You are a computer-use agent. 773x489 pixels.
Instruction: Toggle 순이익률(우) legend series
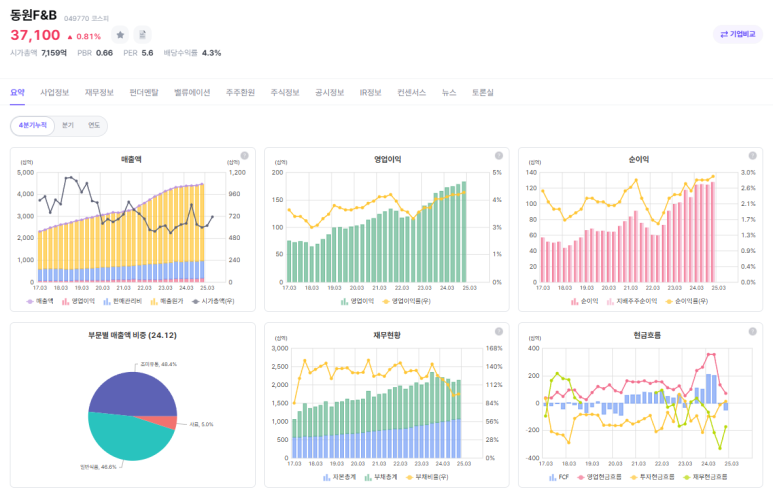point(687,301)
